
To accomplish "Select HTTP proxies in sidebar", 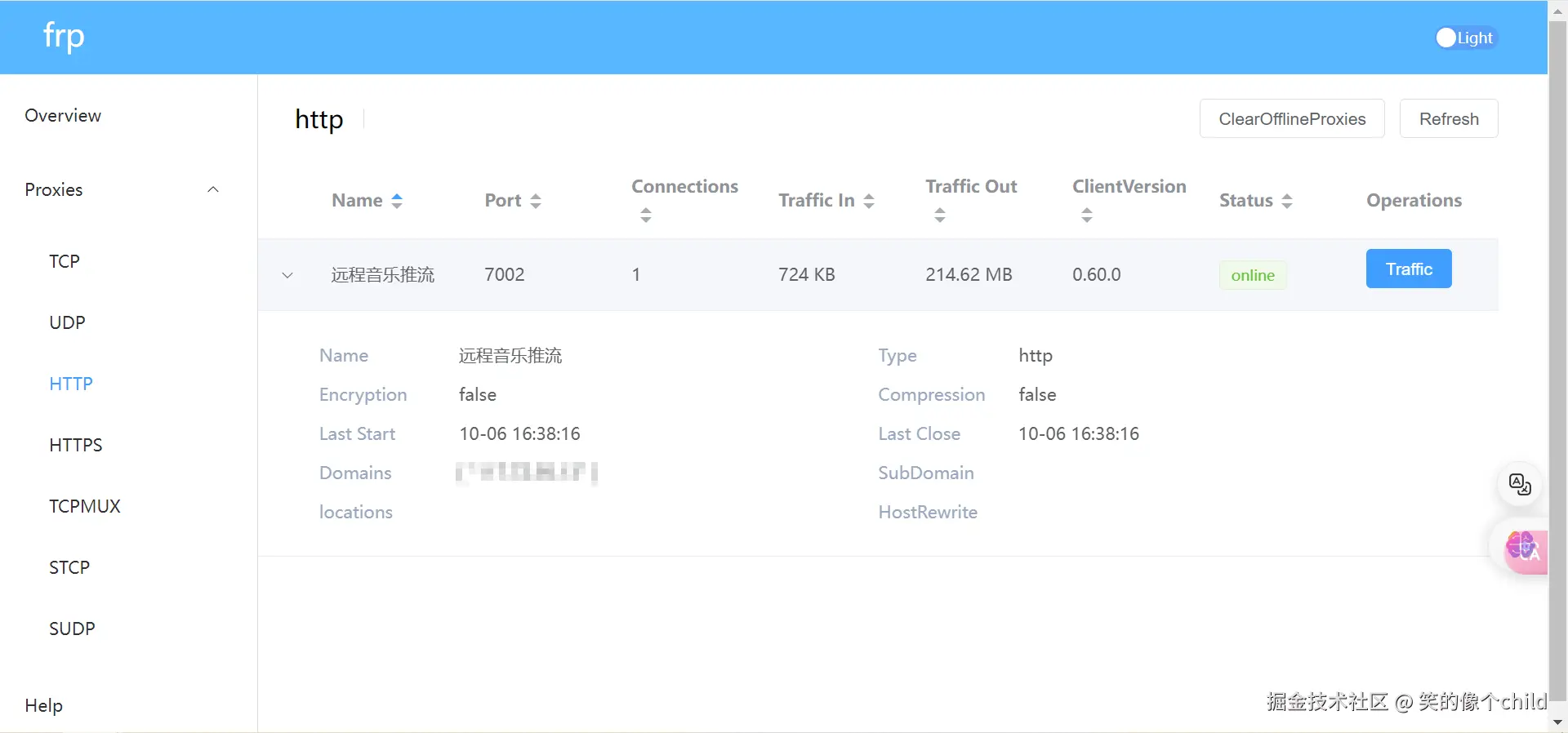I will point(71,384).
